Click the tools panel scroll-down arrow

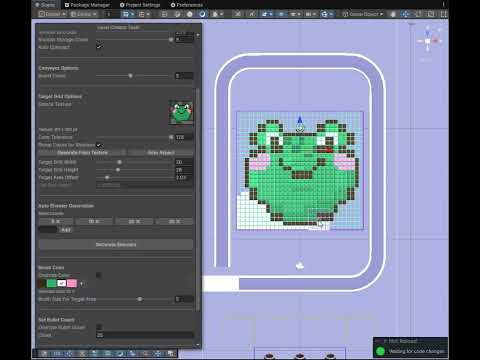[198, 345]
